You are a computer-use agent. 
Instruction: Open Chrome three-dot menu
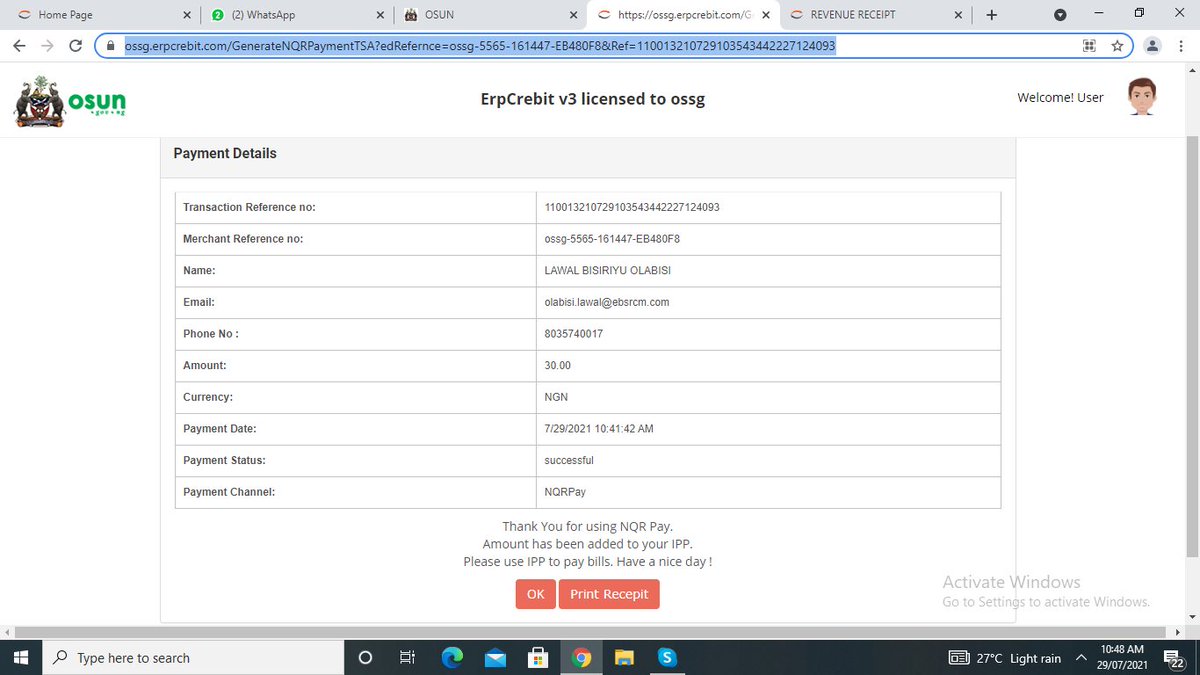1181,45
